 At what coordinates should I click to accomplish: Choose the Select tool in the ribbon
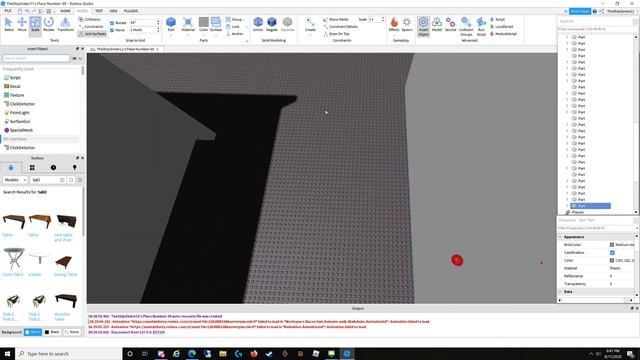coord(9,24)
